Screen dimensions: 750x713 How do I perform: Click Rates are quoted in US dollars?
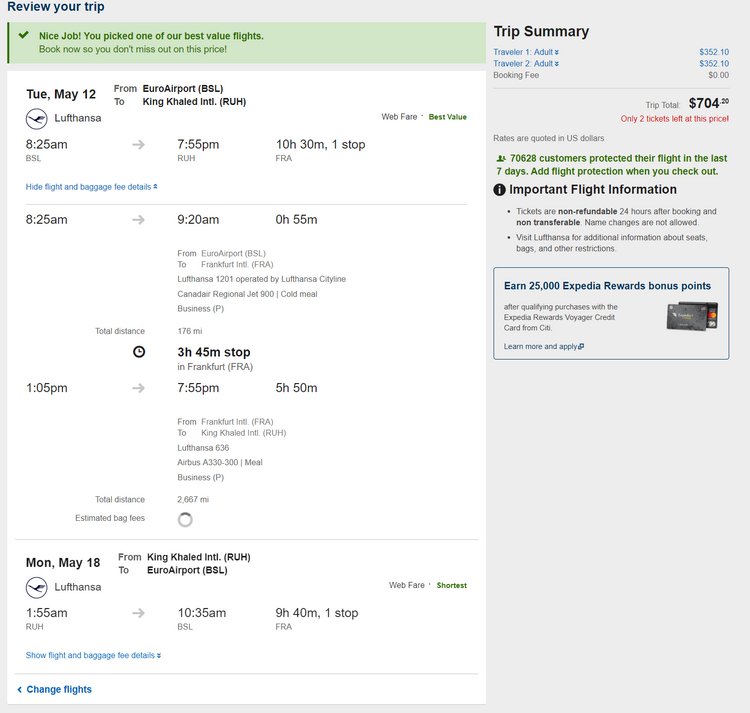pyautogui.click(x=549, y=138)
